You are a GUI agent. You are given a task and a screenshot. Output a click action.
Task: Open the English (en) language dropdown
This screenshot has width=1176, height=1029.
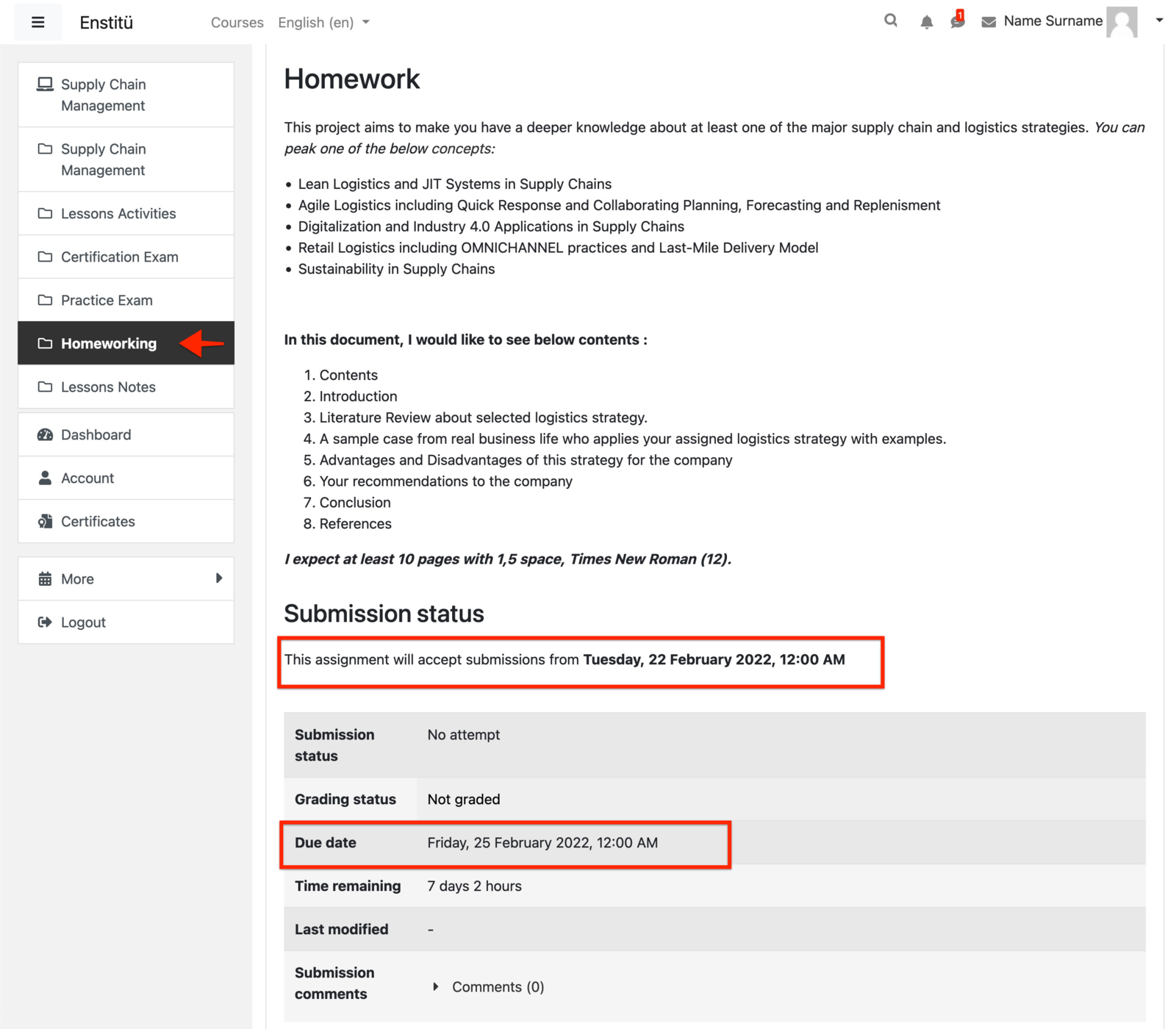point(323,23)
